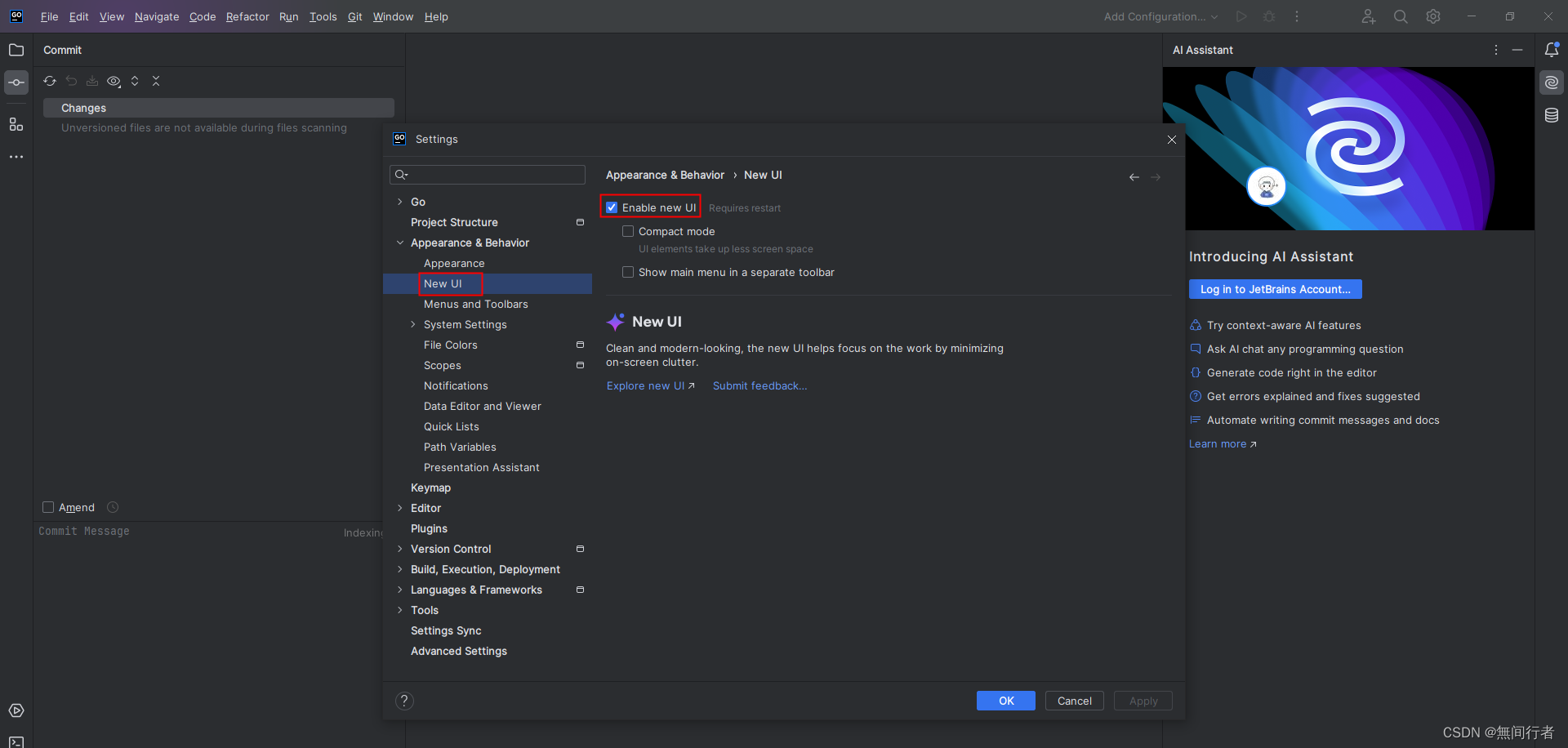Click the Refresh changes icon
The height and width of the screenshot is (748, 1568).
click(x=50, y=81)
